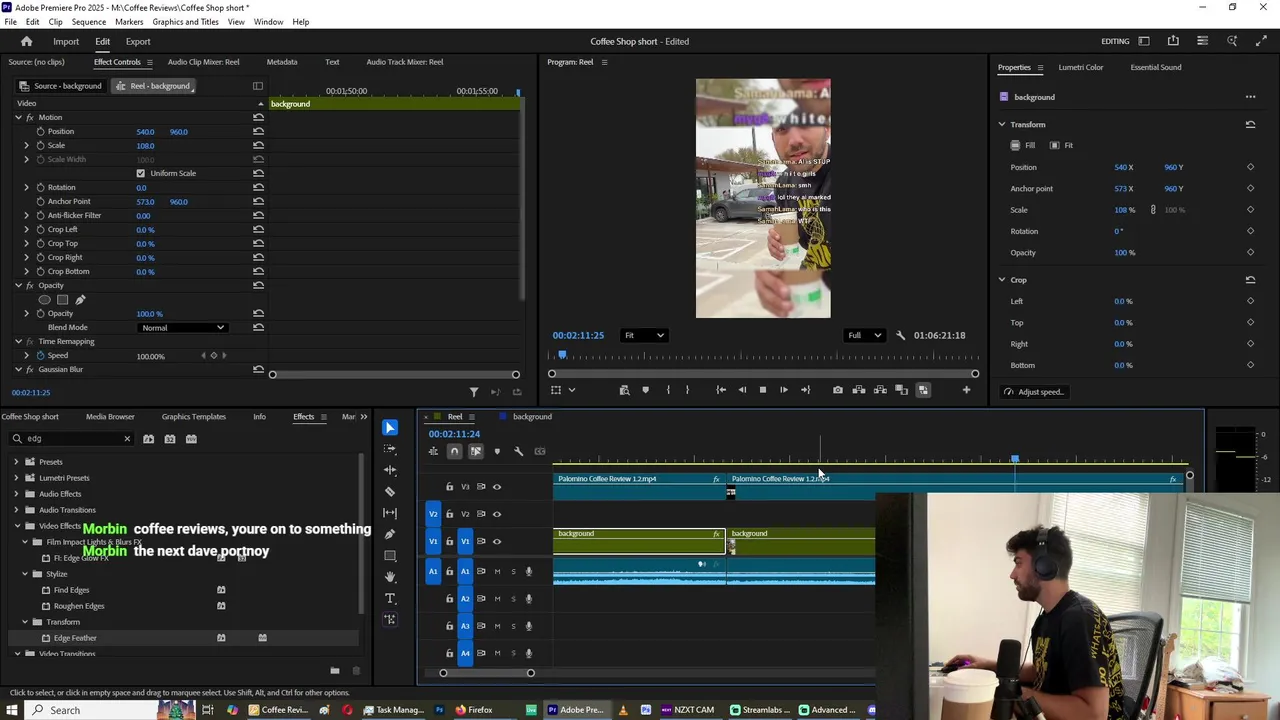Select the Edge Feather effect
The width and height of the screenshot is (1280, 720).
[75, 638]
